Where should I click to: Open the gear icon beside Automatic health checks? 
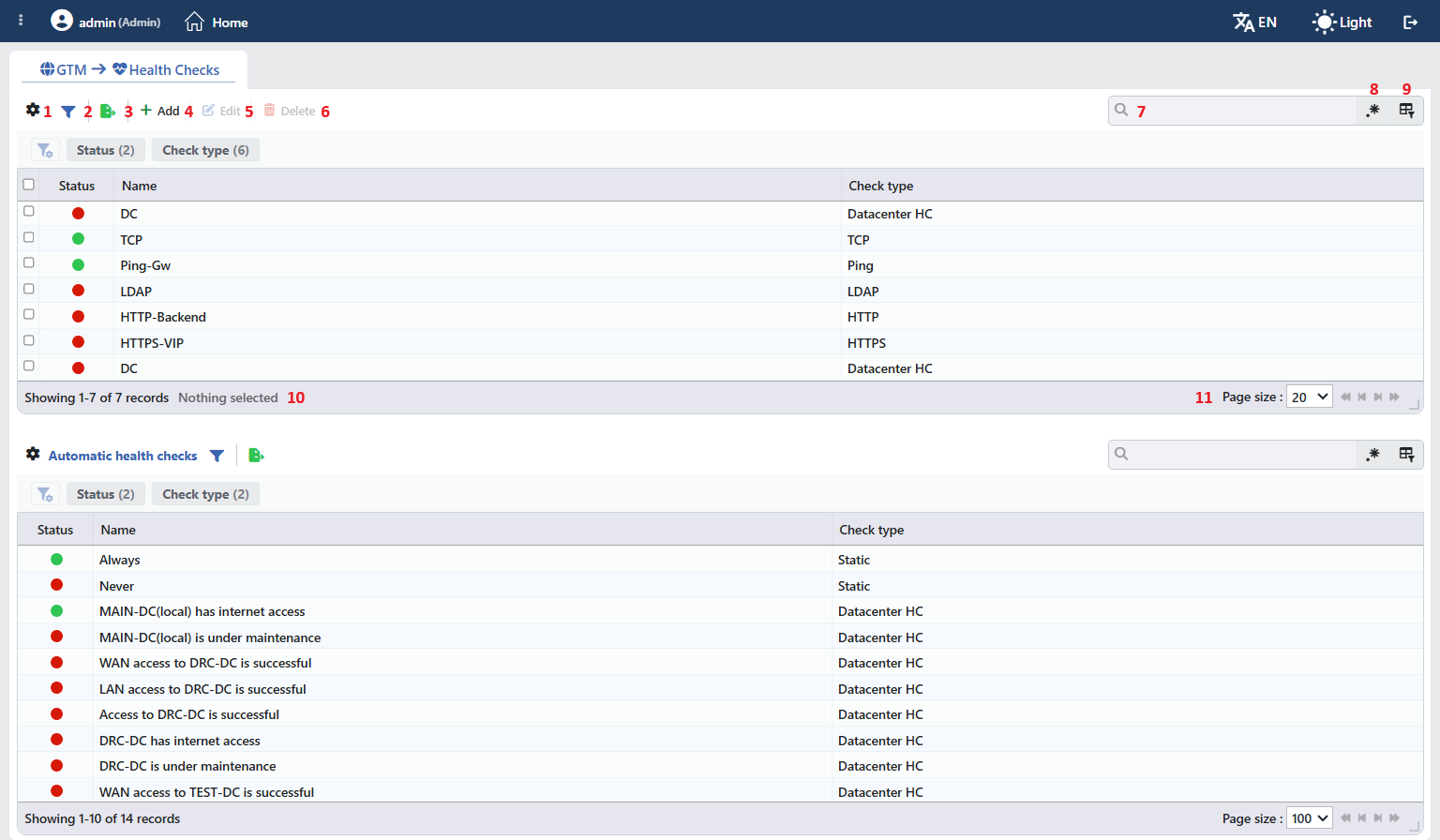pyautogui.click(x=33, y=455)
